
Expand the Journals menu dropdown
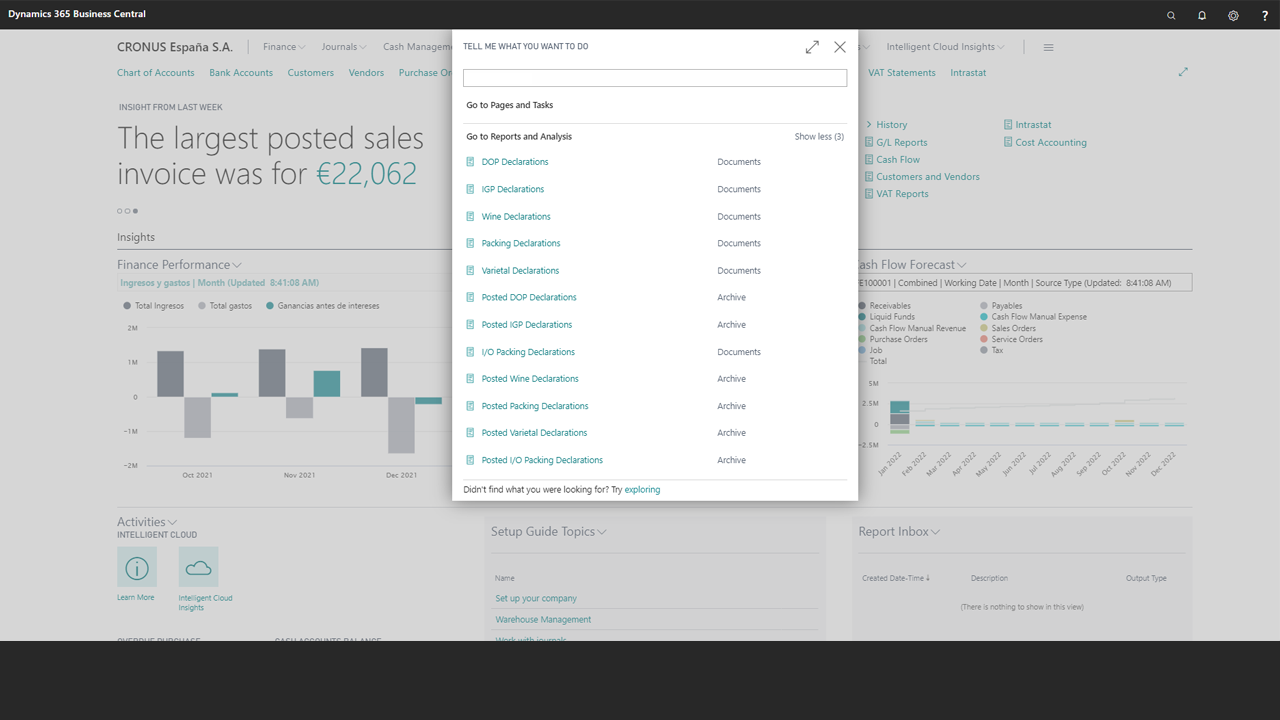(x=344, y=47)
